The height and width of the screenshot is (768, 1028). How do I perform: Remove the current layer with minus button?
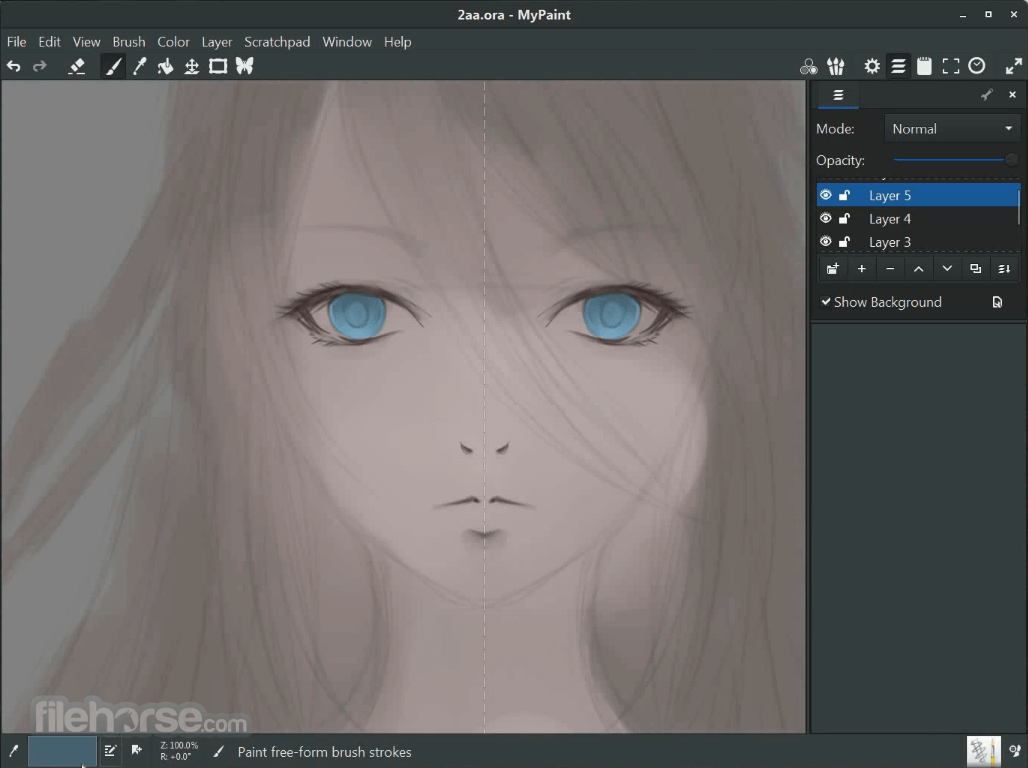[890, 269]
